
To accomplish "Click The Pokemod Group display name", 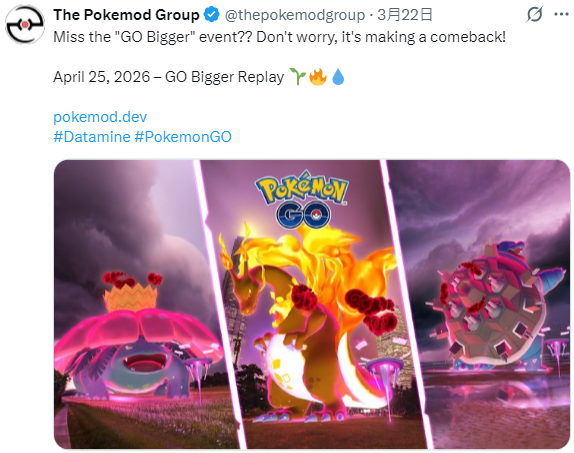I will coord(126,15).
